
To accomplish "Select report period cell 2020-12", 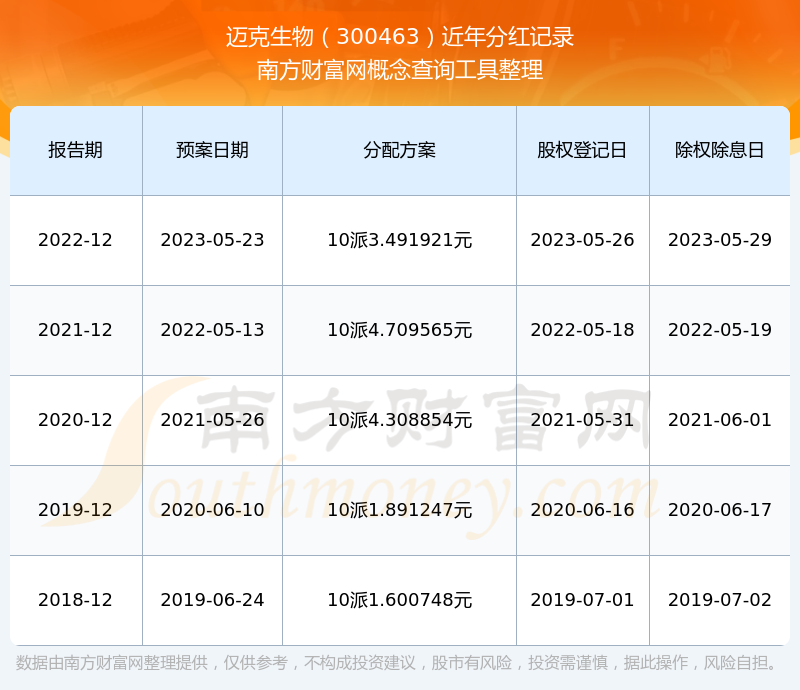I will (x=76, y=420).
